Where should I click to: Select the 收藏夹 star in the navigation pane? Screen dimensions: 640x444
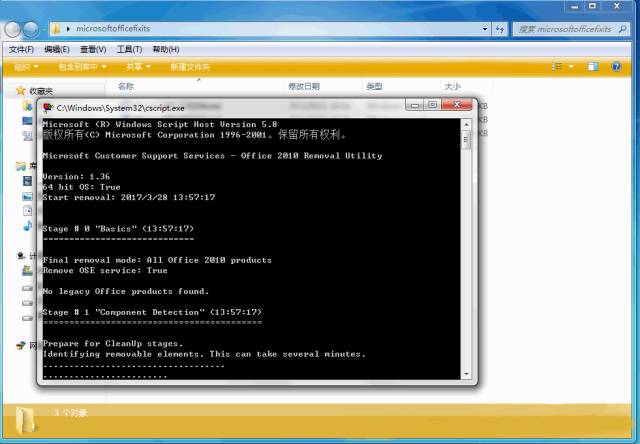pyautogui.click(x=20, y=91)
